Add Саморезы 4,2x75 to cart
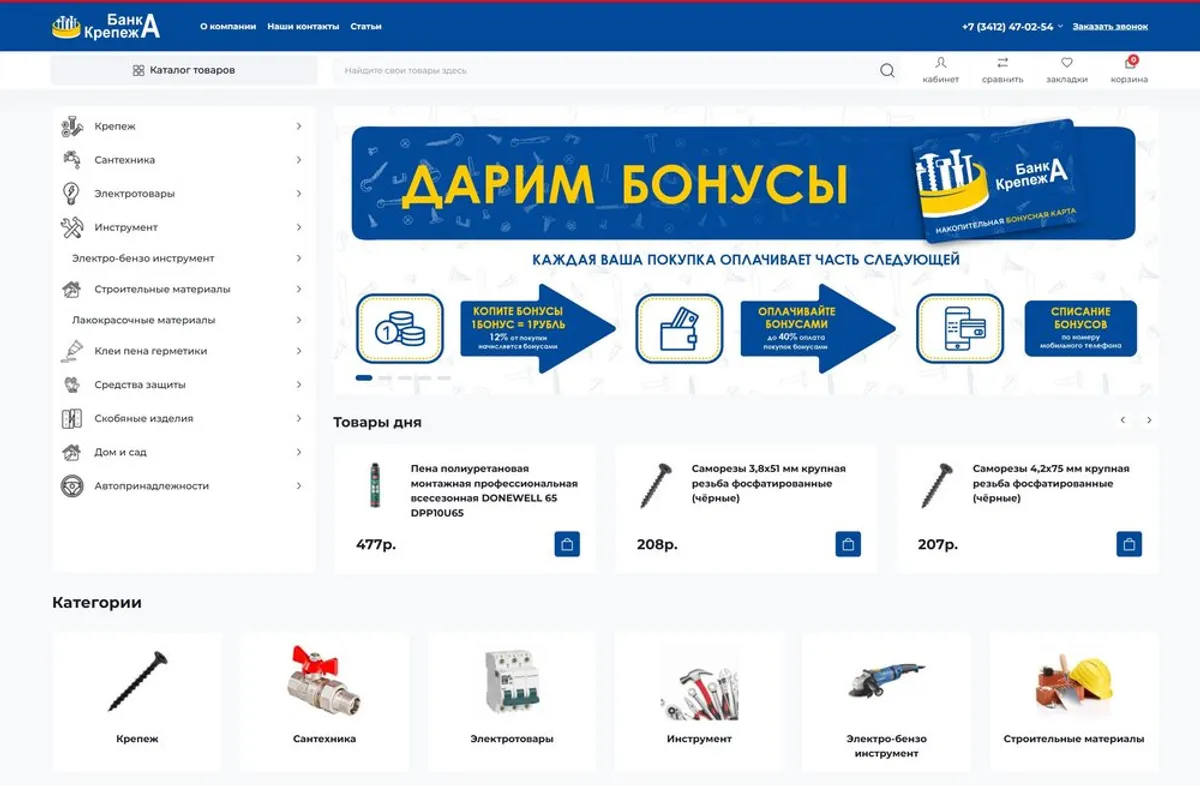 (1129, 545)
